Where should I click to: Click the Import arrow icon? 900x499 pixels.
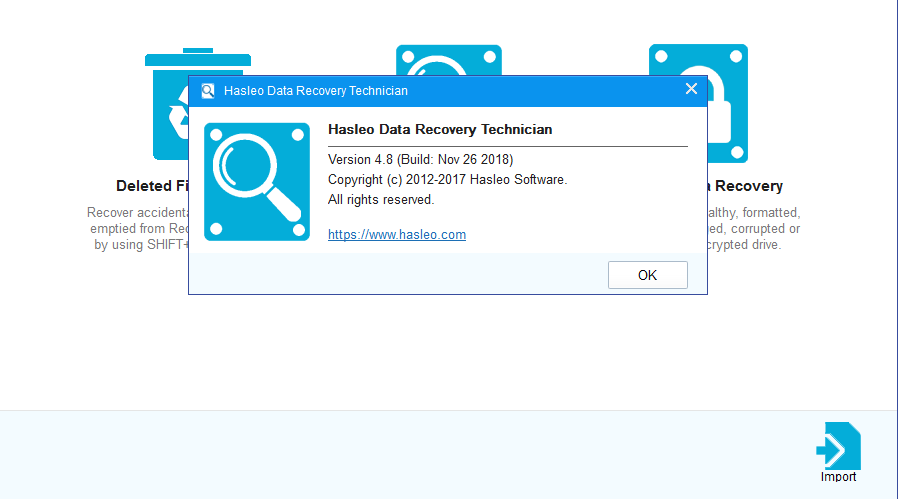(x=838, y=446)
